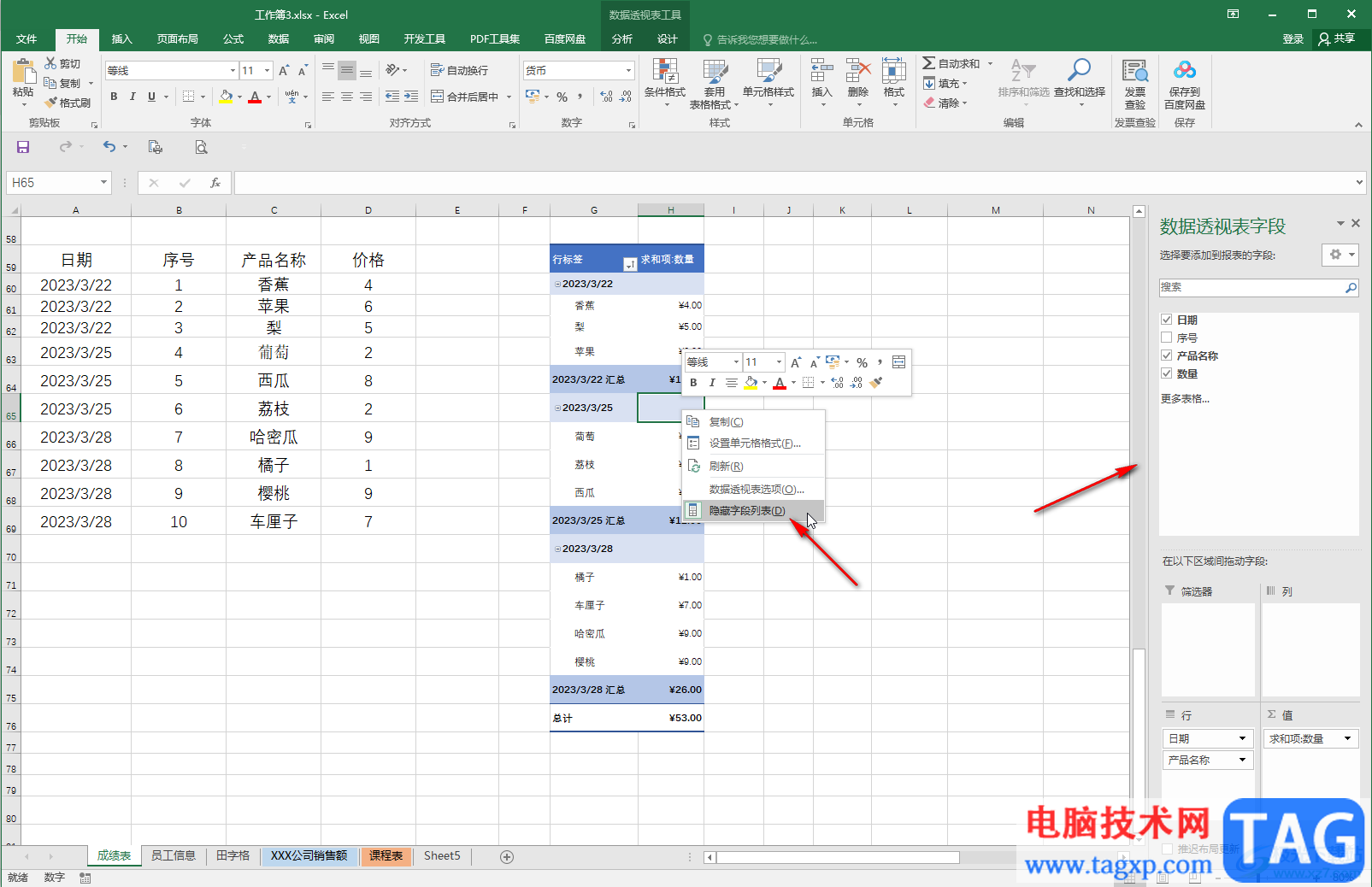The width and height of the screenshot is (1372, 887).
Task: Open the merge and center dropdown arrow
Action: (509, 97)
